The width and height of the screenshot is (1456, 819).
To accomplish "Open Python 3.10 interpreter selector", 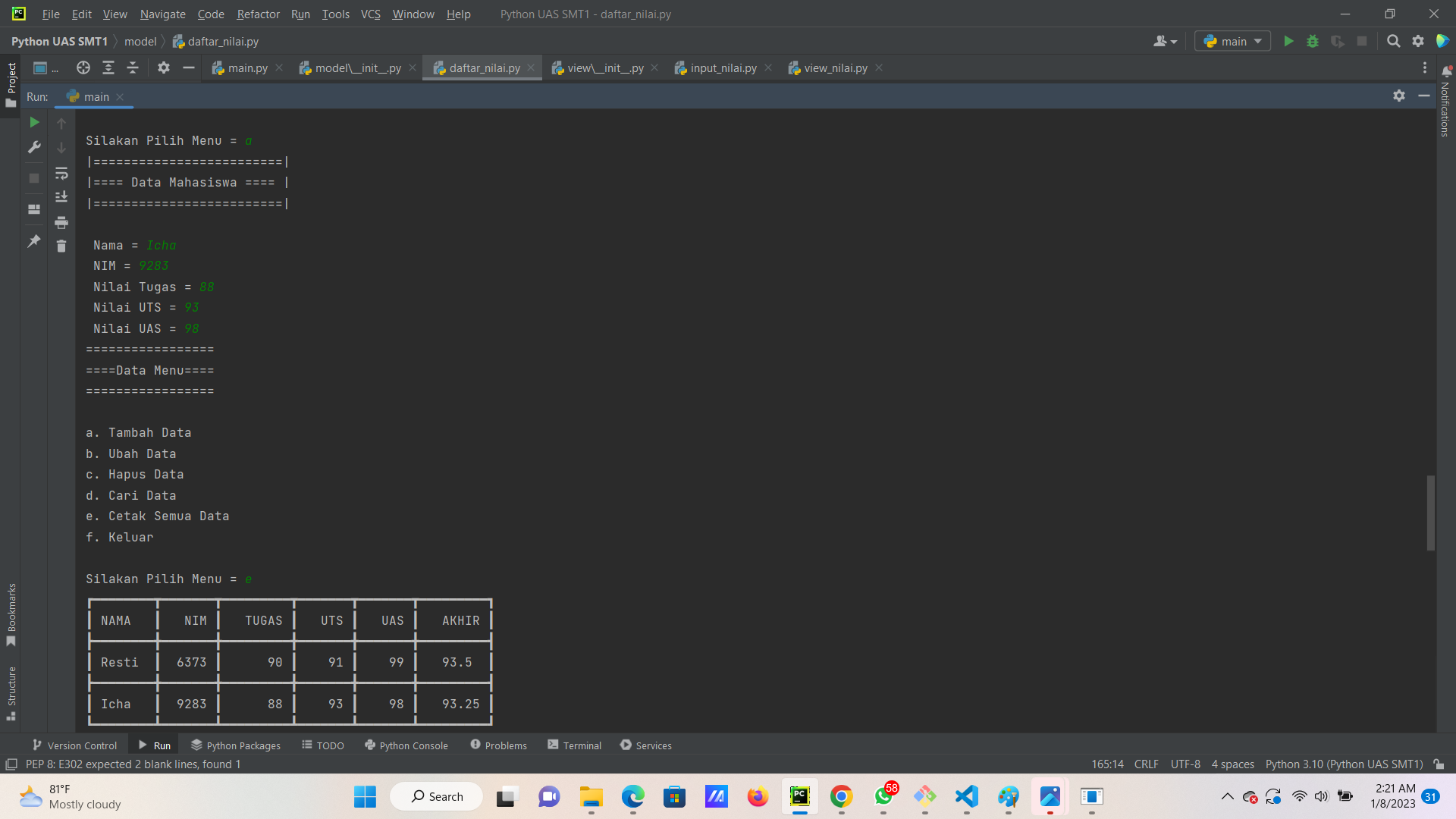I will coord(1343,764).
